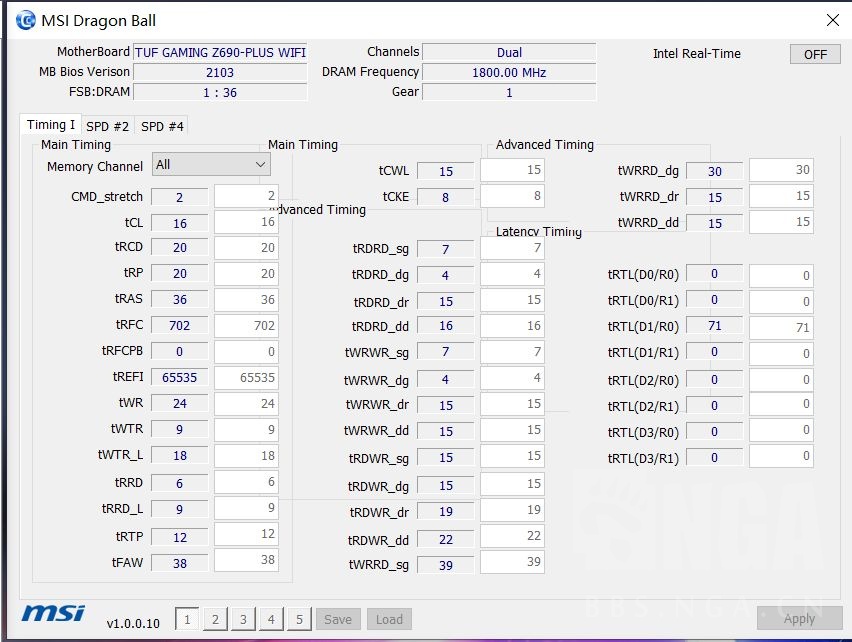Viewport: 852px width, 642px height.
Task: Click the tRRD_L editable input field
Action: click(x=246, y=508)
